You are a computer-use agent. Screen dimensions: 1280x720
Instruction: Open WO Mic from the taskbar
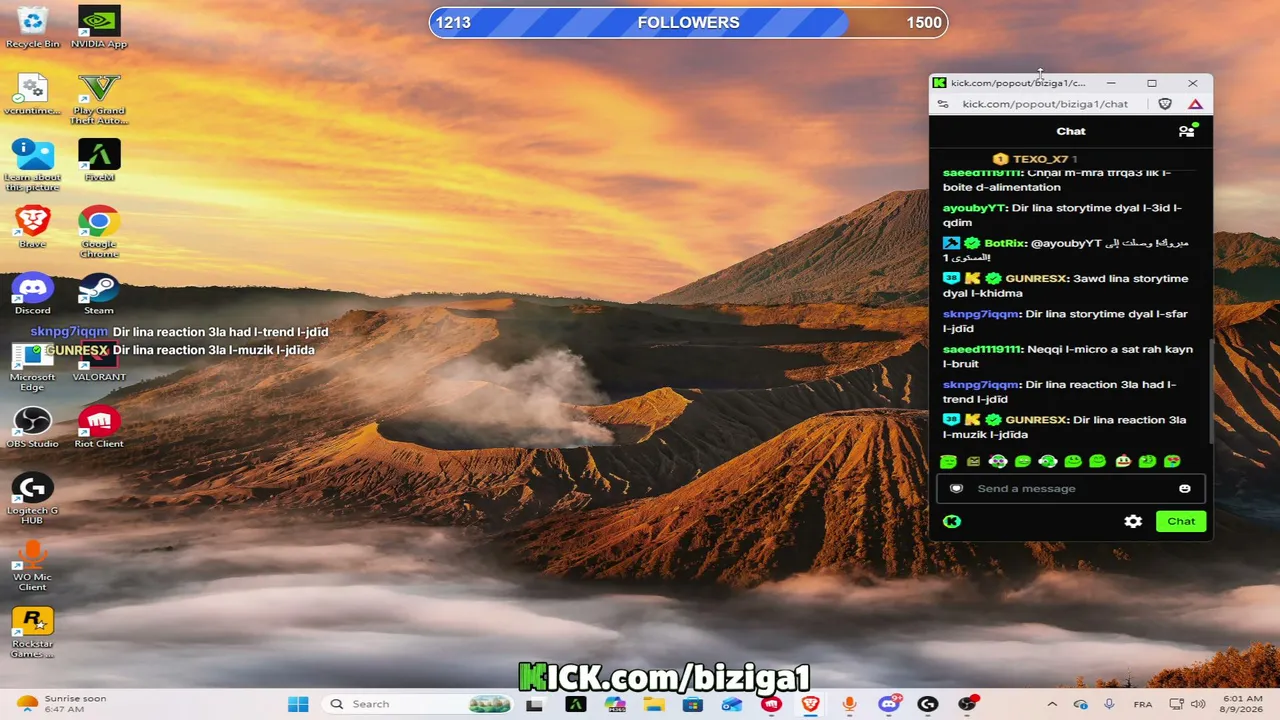point(849,704)
